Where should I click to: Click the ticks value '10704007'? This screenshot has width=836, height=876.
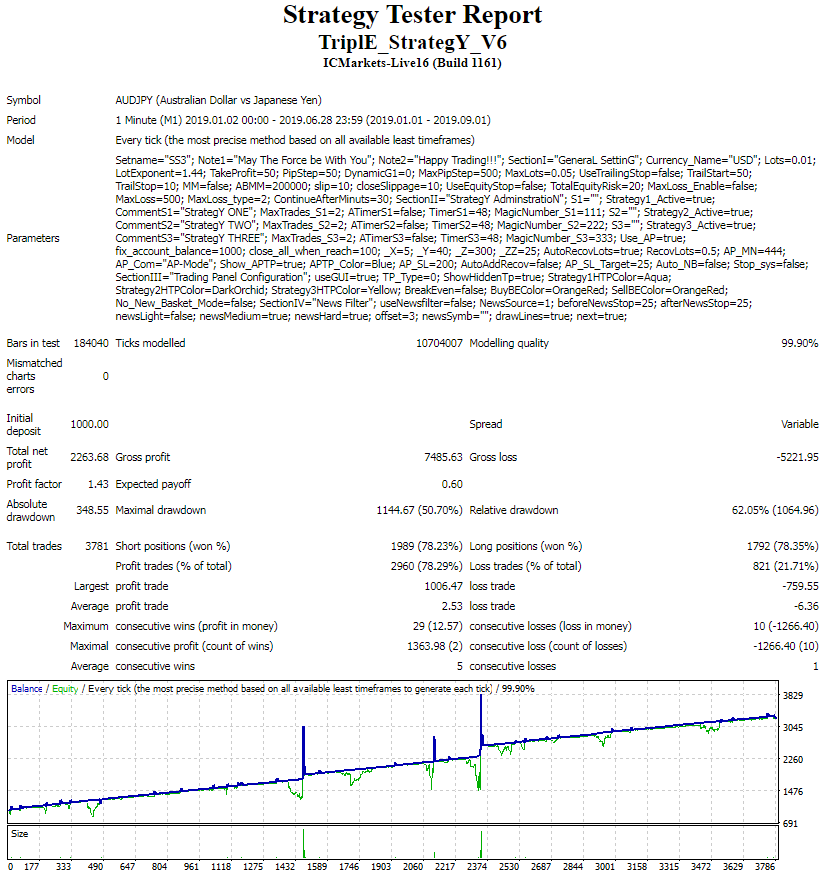pos(439,343)
